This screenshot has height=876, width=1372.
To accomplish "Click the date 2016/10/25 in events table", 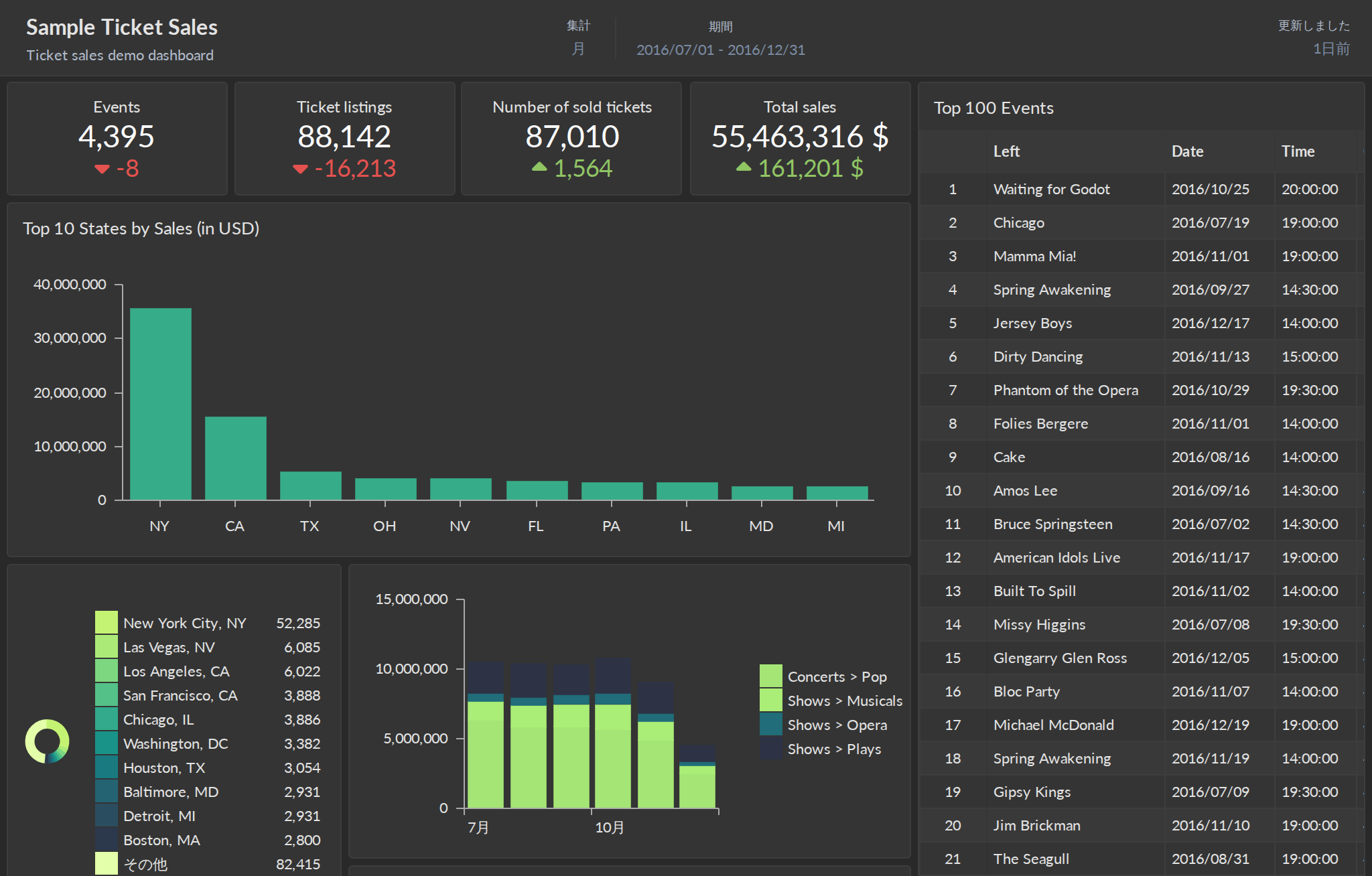I will point(1211,189).
